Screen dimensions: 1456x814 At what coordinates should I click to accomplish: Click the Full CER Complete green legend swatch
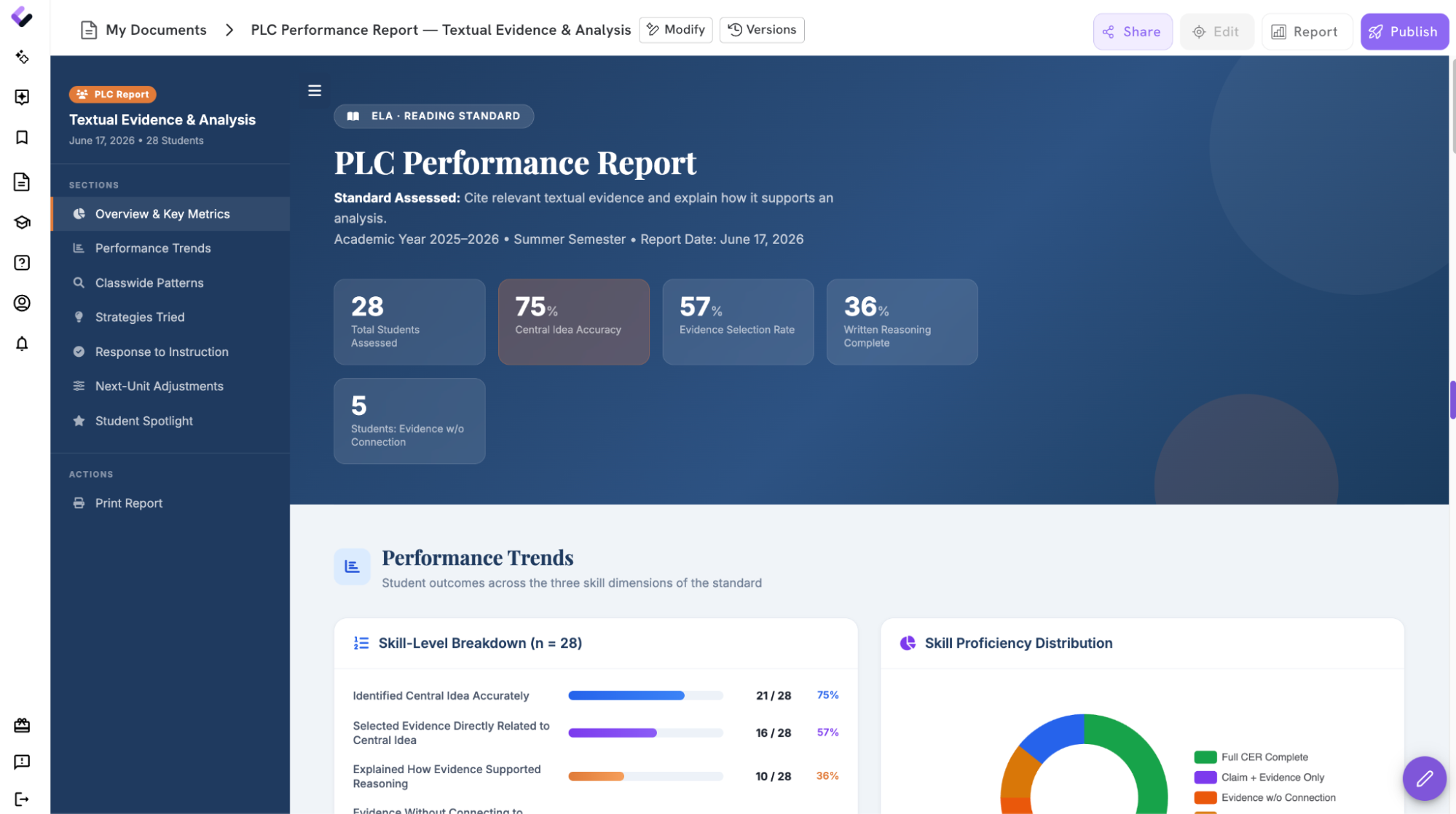coord(1205,757)
